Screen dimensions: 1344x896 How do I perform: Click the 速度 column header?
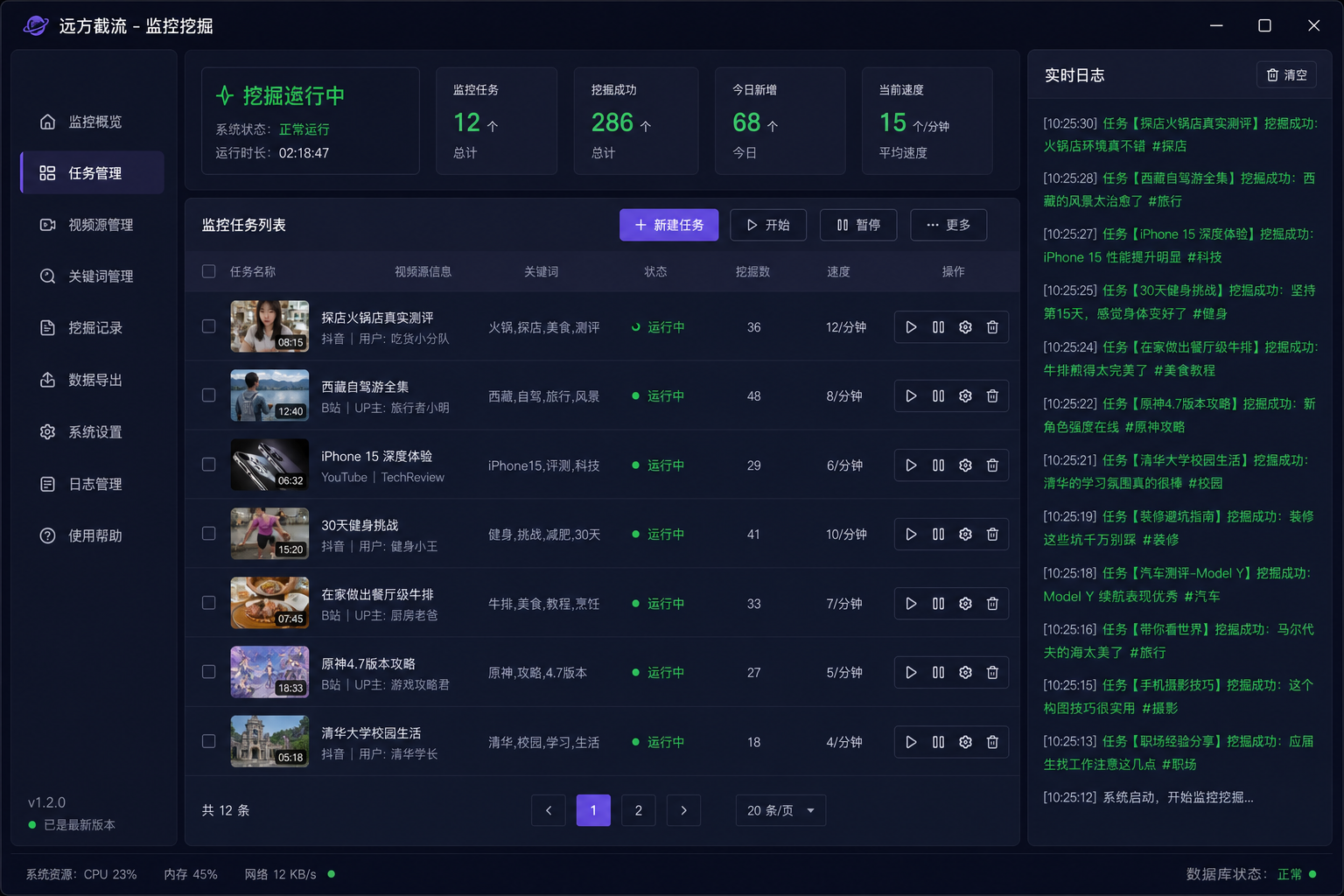coord(838,272)
